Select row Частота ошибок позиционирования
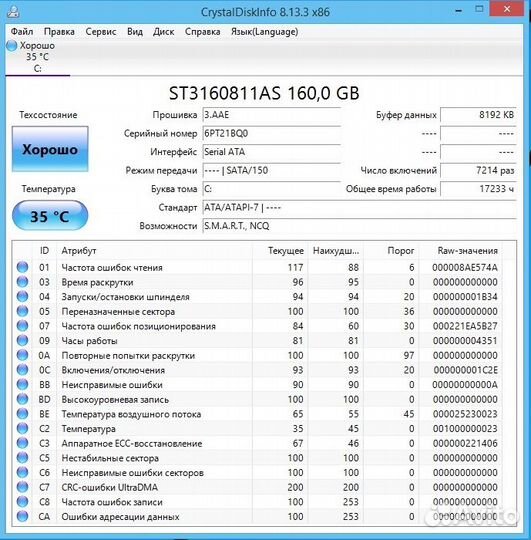This screenshot has width=531, height=540. click(258, 326)
